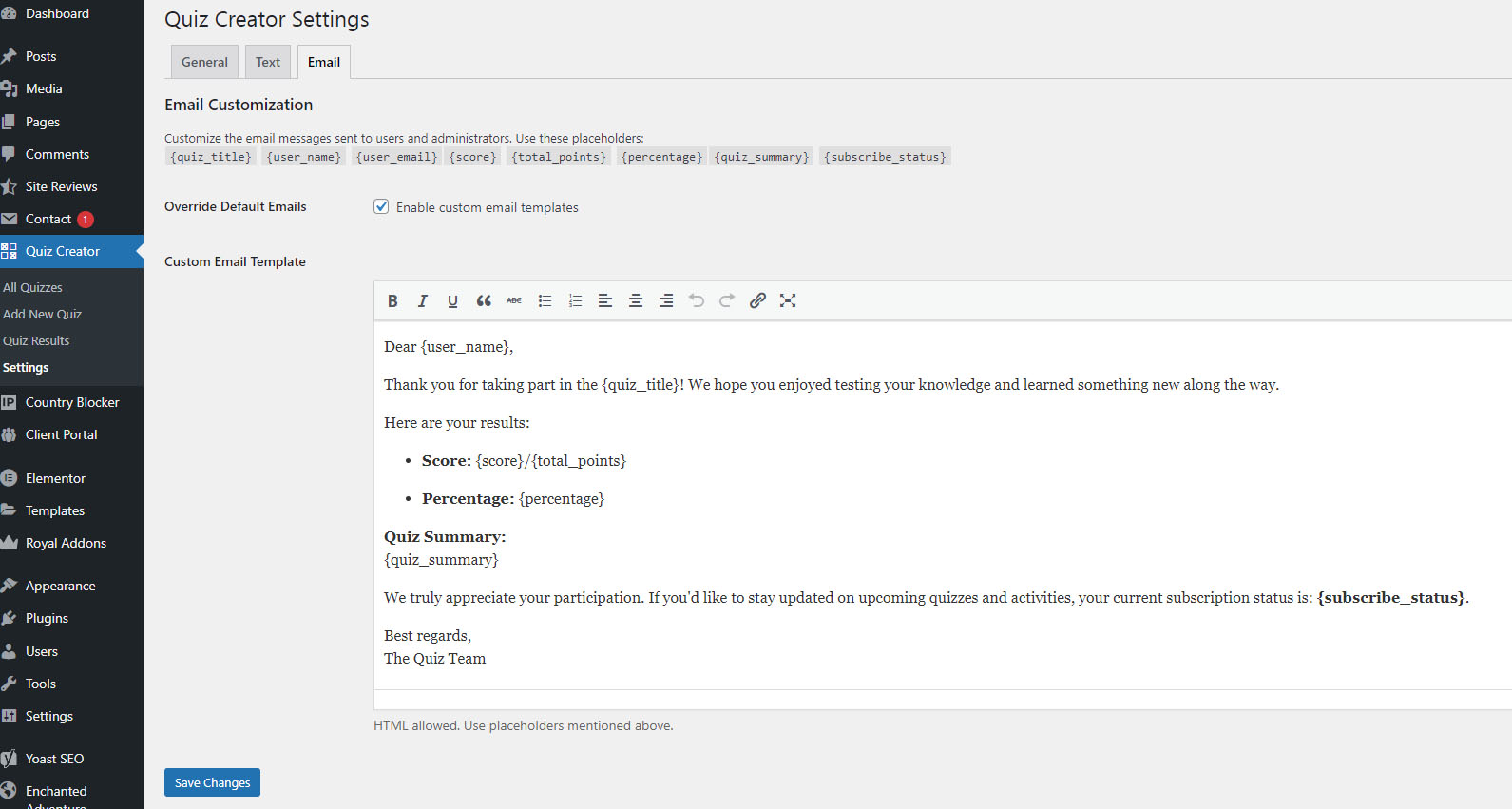Apply strikethrough formatting (ABC icon)

pyautogui.click(x=514, y=300)
